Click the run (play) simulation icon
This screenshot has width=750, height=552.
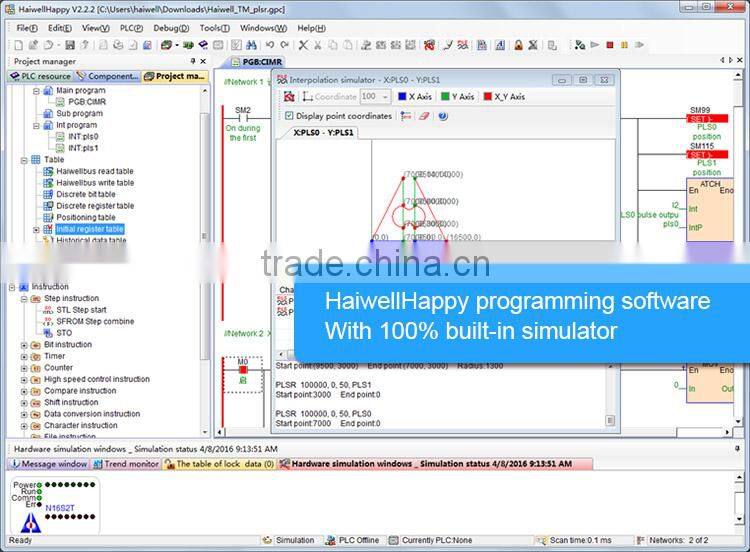[595, 45]
